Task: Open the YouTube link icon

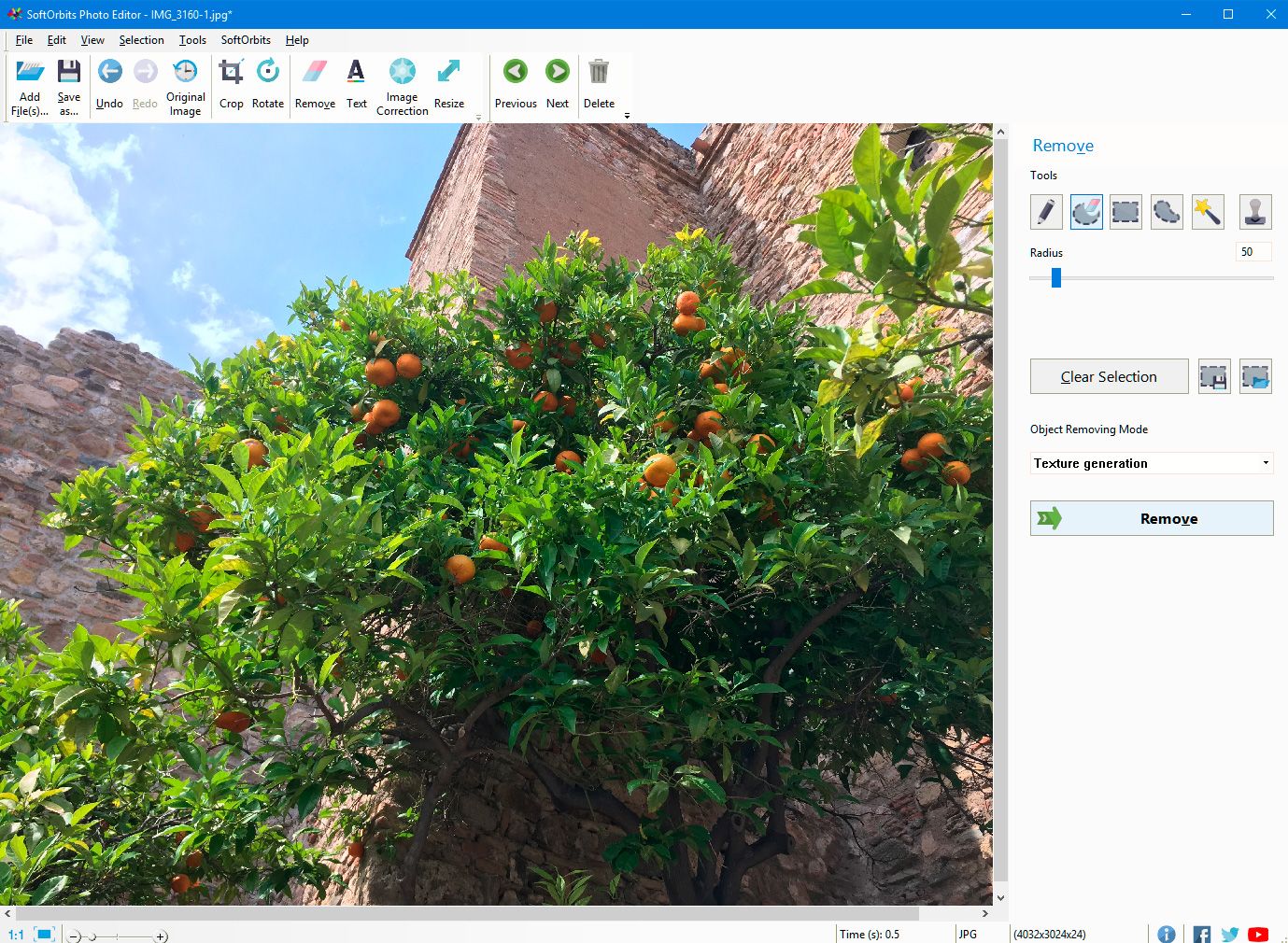Action: pos(1258,934)
